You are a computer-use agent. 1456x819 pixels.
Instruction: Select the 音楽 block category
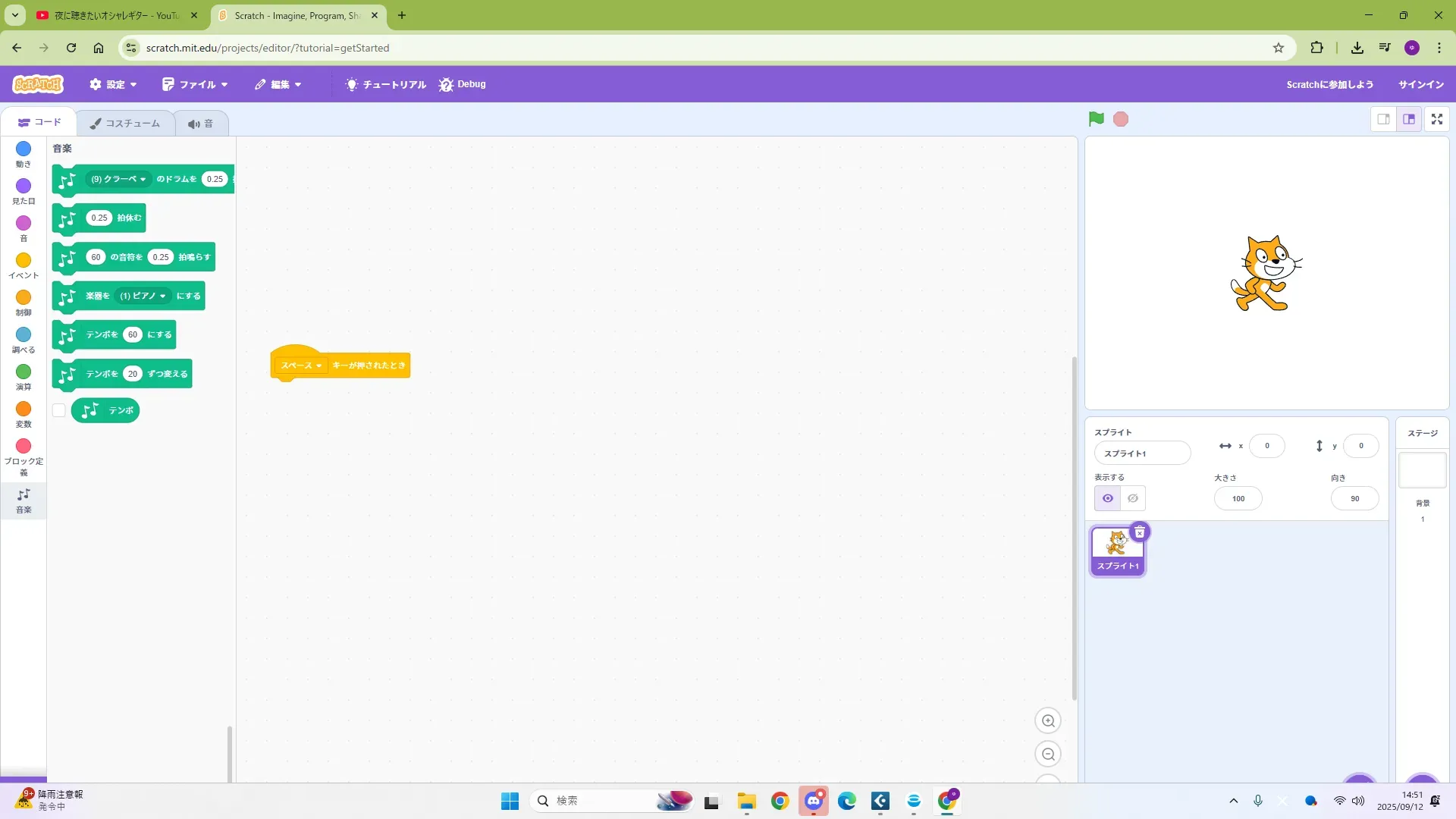(24, 500)
